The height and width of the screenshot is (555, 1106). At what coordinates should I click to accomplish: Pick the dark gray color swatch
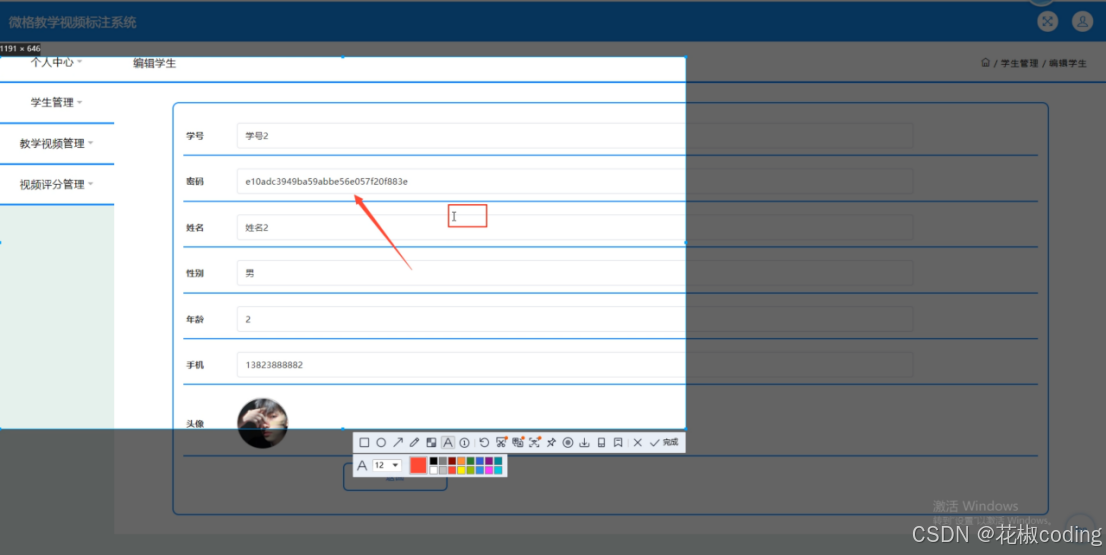[x=443, y=461]
